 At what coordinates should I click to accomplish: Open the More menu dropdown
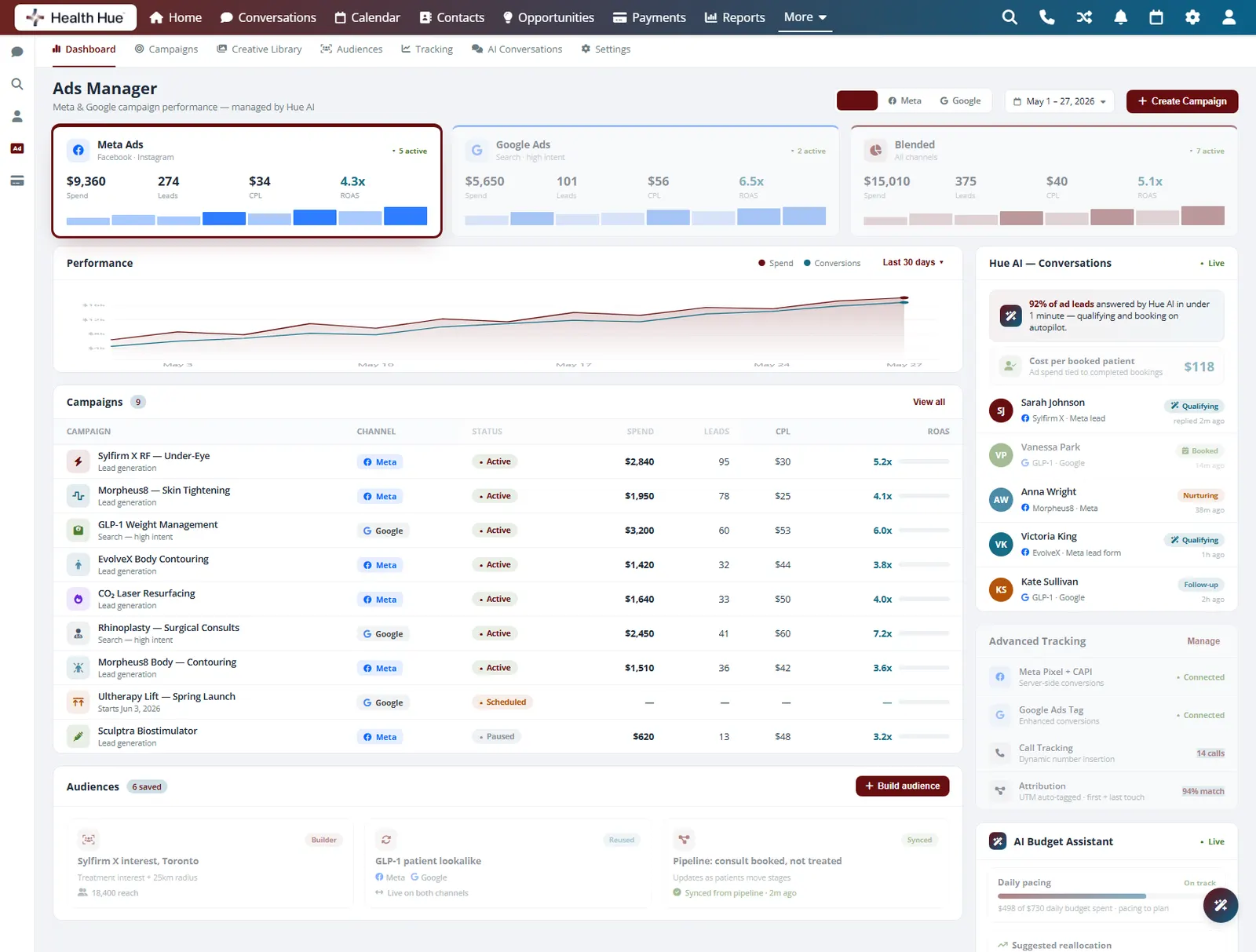pyautogui.click(x=805, y=17)
